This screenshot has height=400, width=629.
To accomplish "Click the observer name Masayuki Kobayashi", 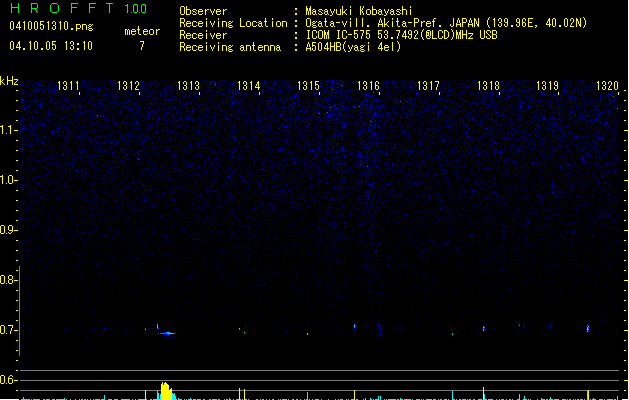I will tap(359, 11).
